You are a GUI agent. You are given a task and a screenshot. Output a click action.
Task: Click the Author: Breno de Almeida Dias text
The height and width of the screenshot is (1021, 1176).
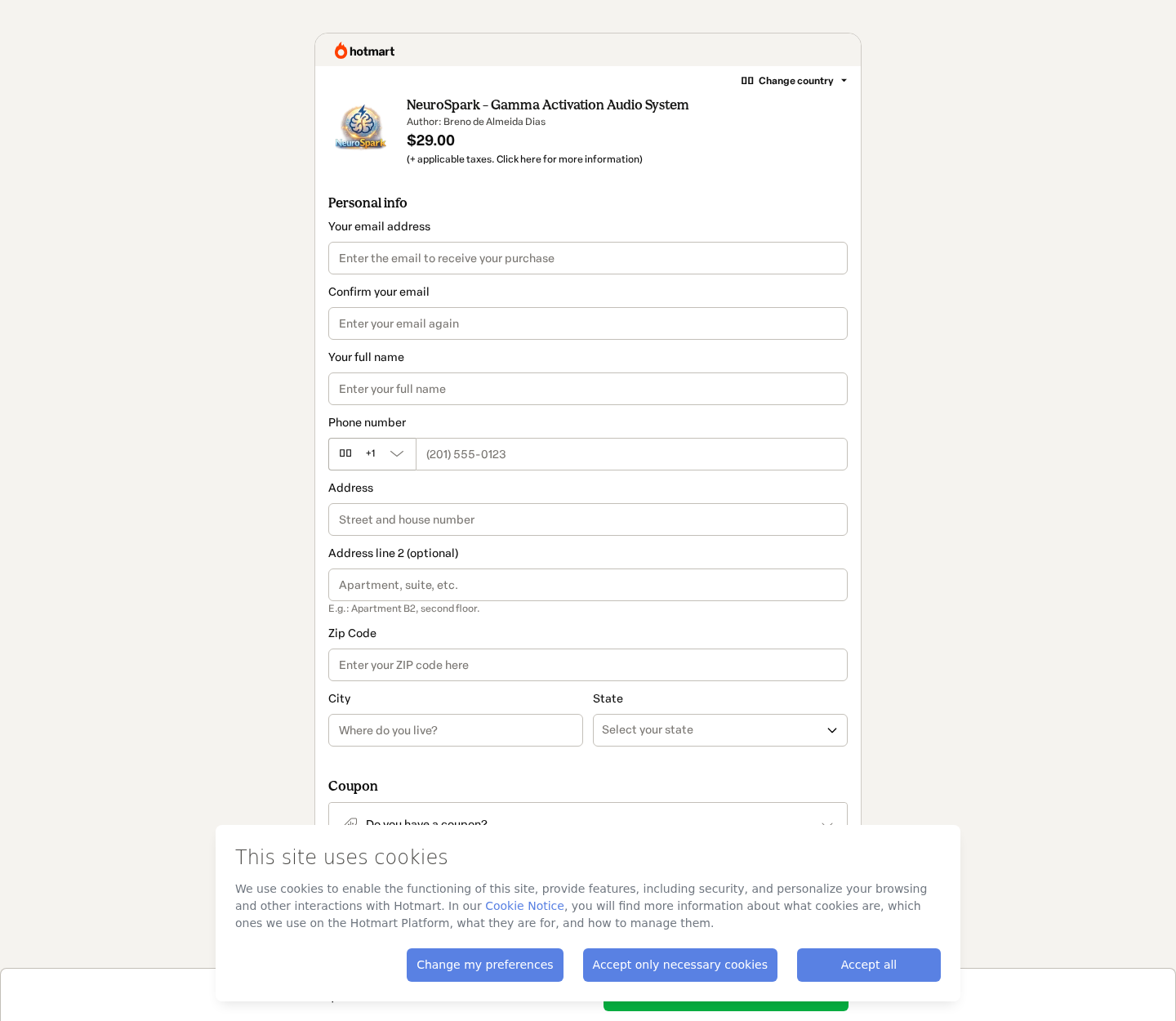[x=476, y=122]
